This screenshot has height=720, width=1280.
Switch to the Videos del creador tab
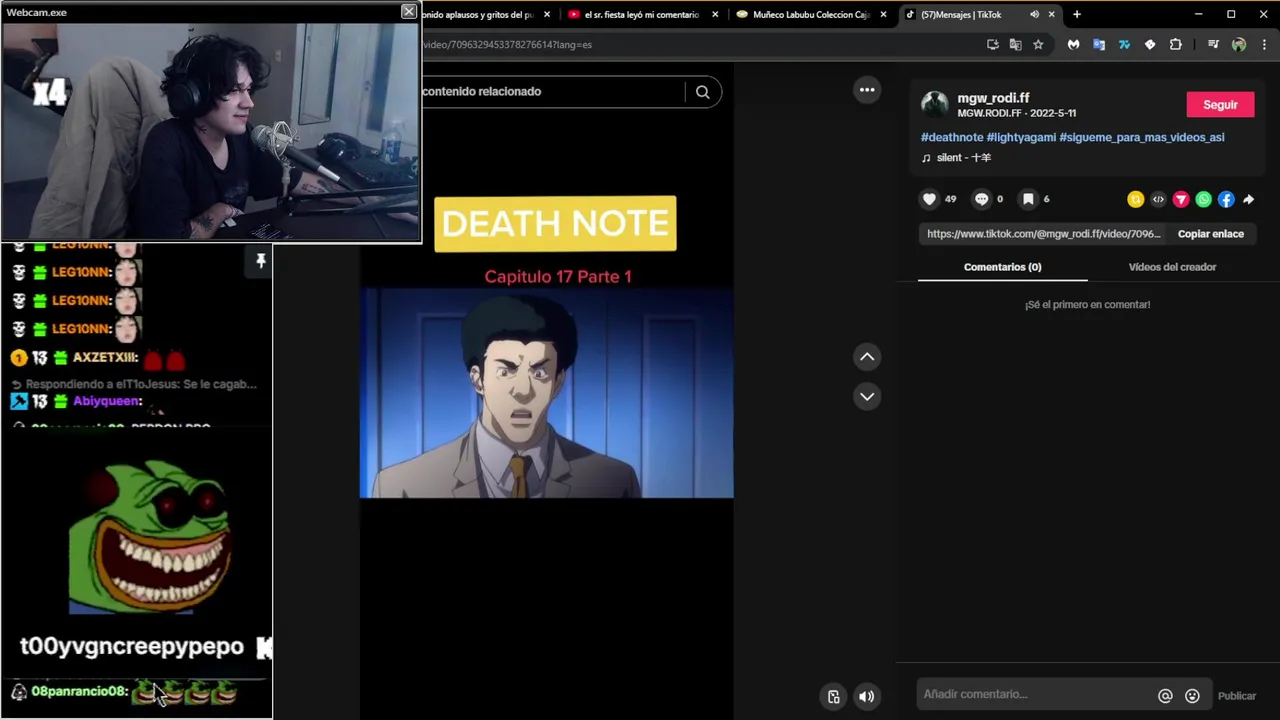click(1172, 267)
